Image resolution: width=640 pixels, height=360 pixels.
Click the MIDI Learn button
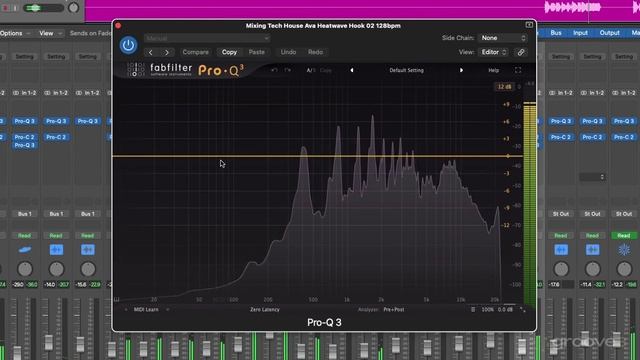pyautogui.click(x=146, y=309)
